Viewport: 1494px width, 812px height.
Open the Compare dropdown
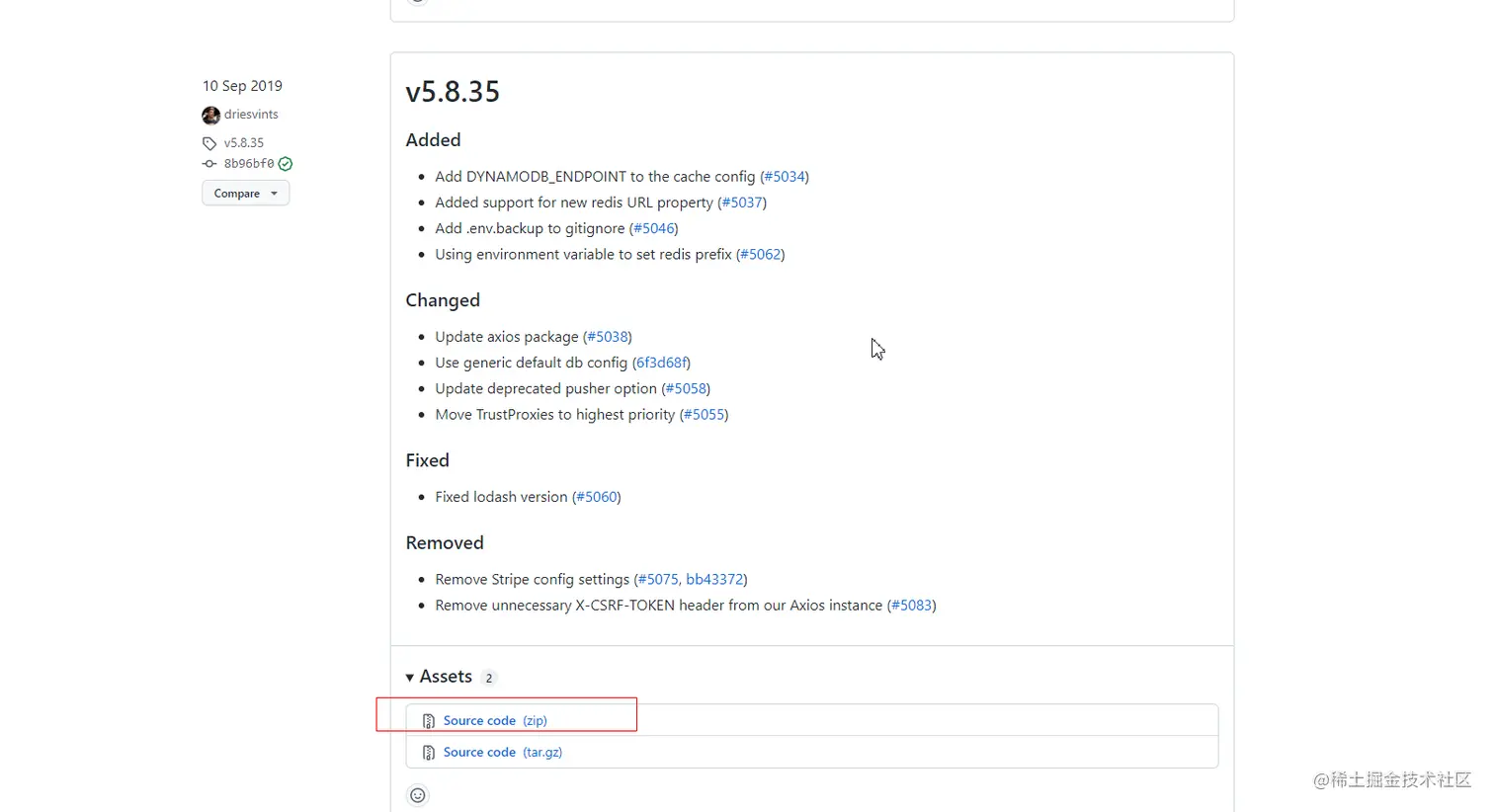coord(245,194)
